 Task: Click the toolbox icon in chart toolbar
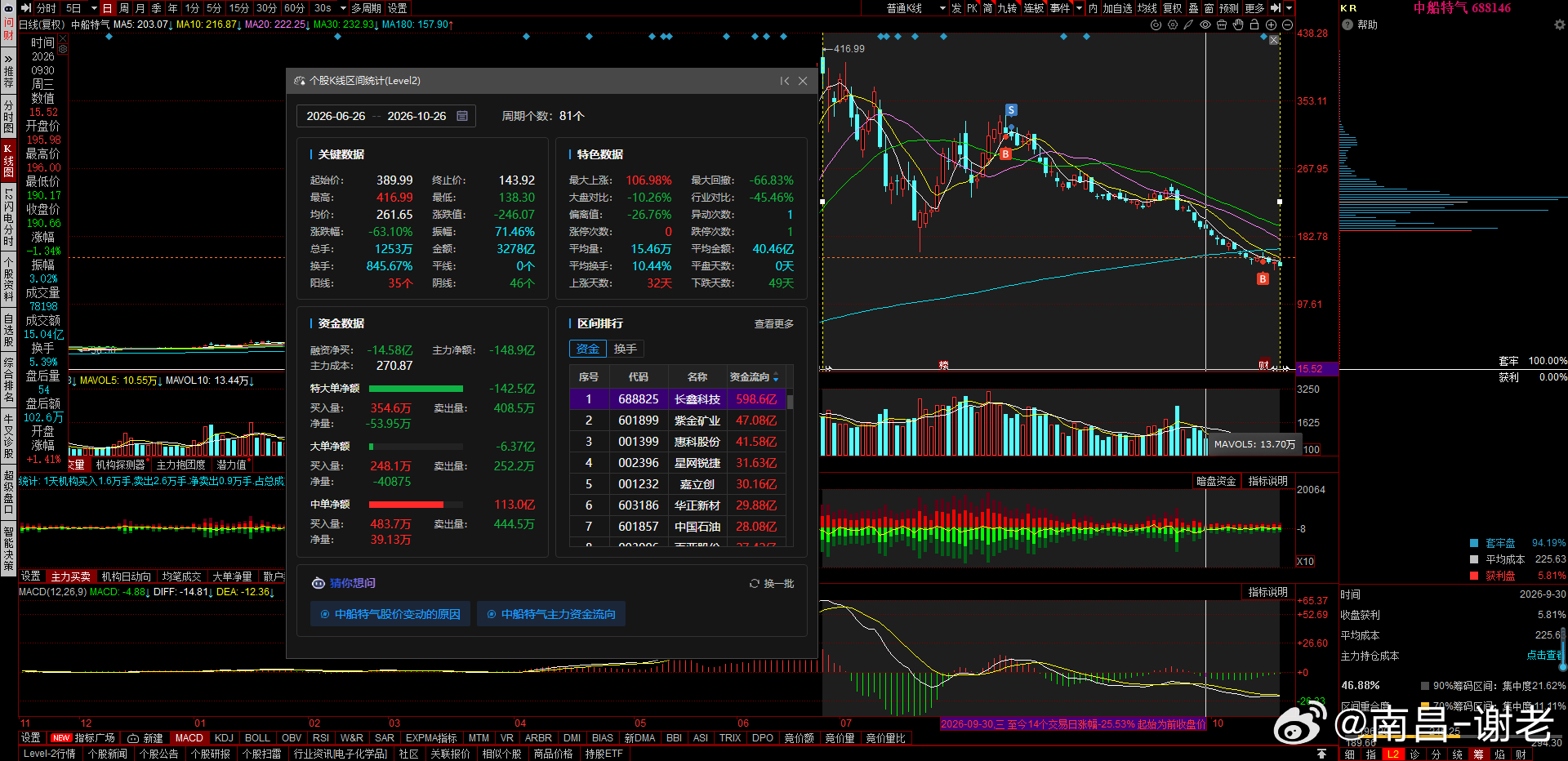(1222, 24)
